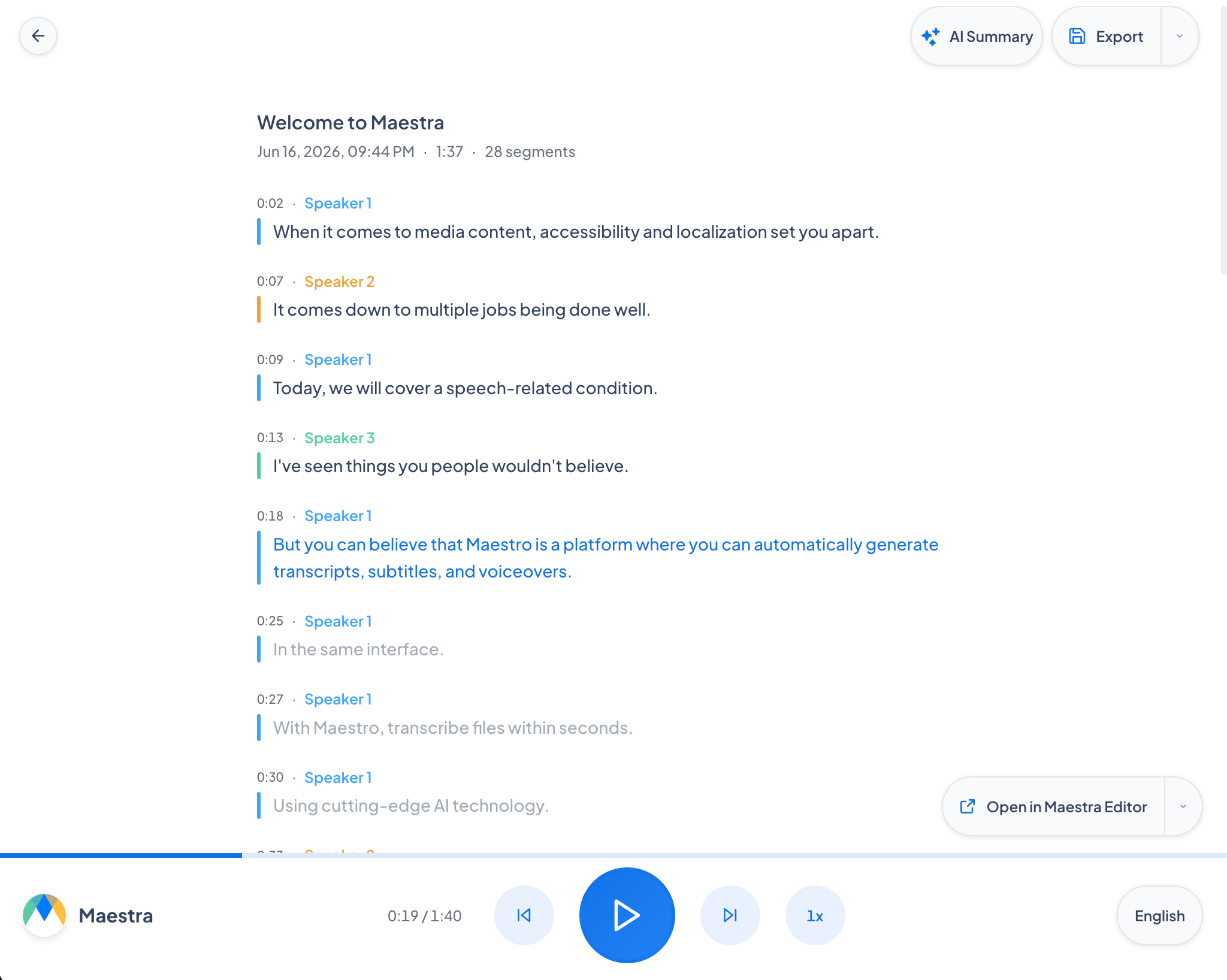Image resolution: width=1227 pixels, height=980 pixels.
Task: Jump to 'It comes down to multiple jobs' segment
Action: [x=461, y=310]
